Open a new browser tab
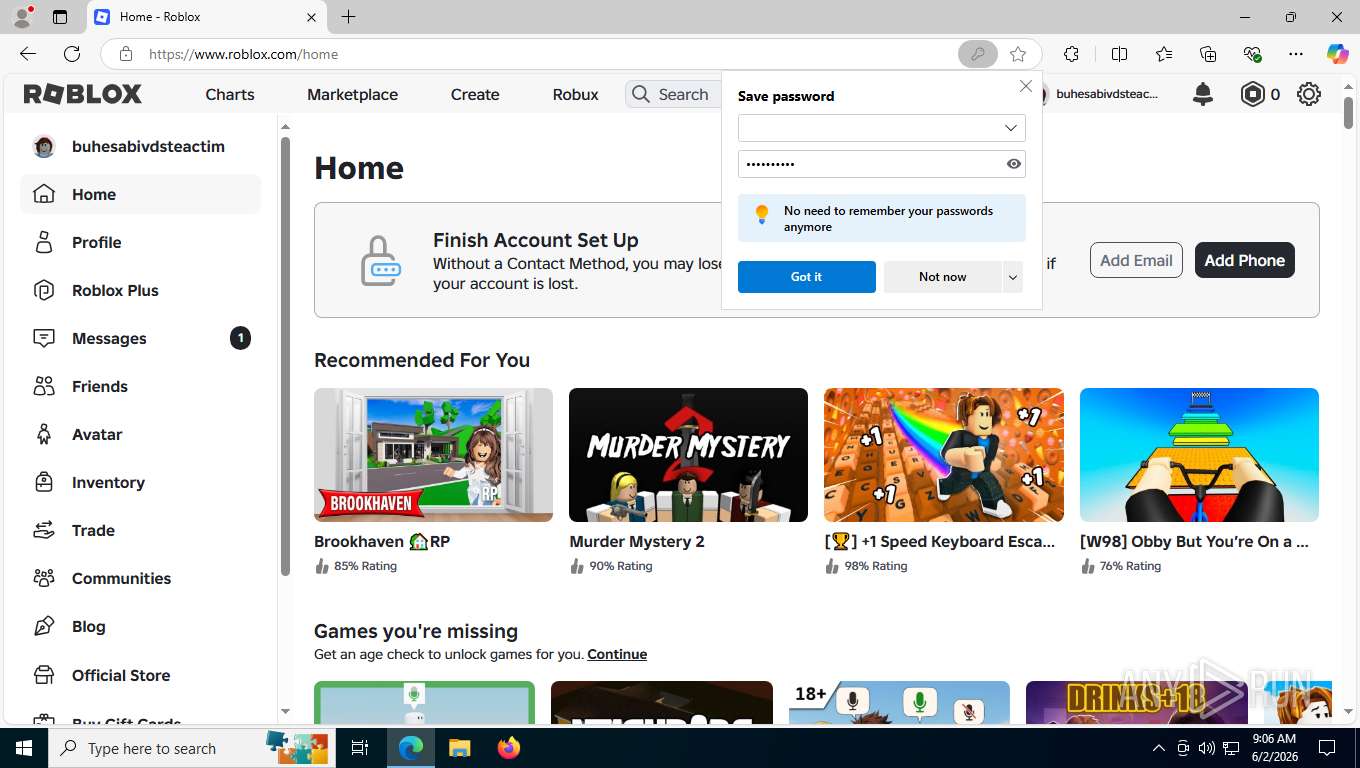 (x=348, y=17)
